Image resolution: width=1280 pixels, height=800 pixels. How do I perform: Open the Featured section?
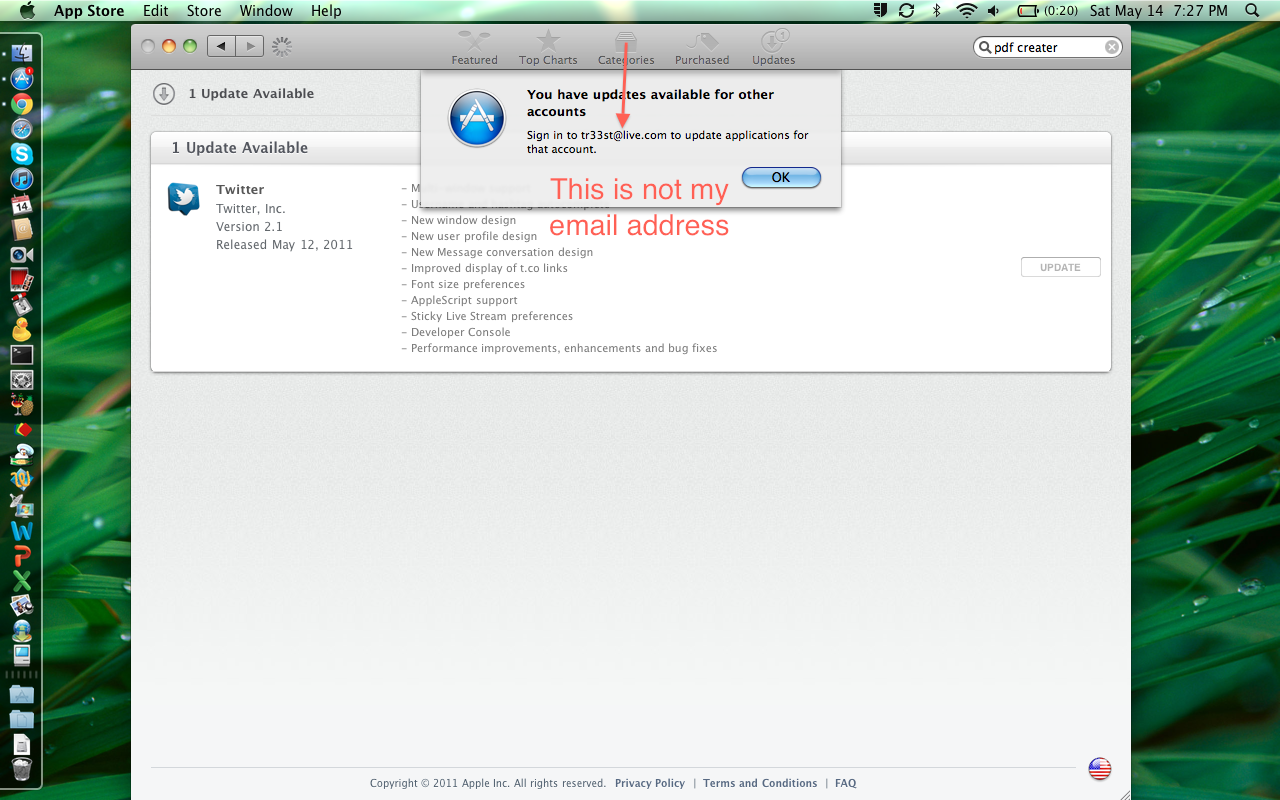[x=474, y=47]
